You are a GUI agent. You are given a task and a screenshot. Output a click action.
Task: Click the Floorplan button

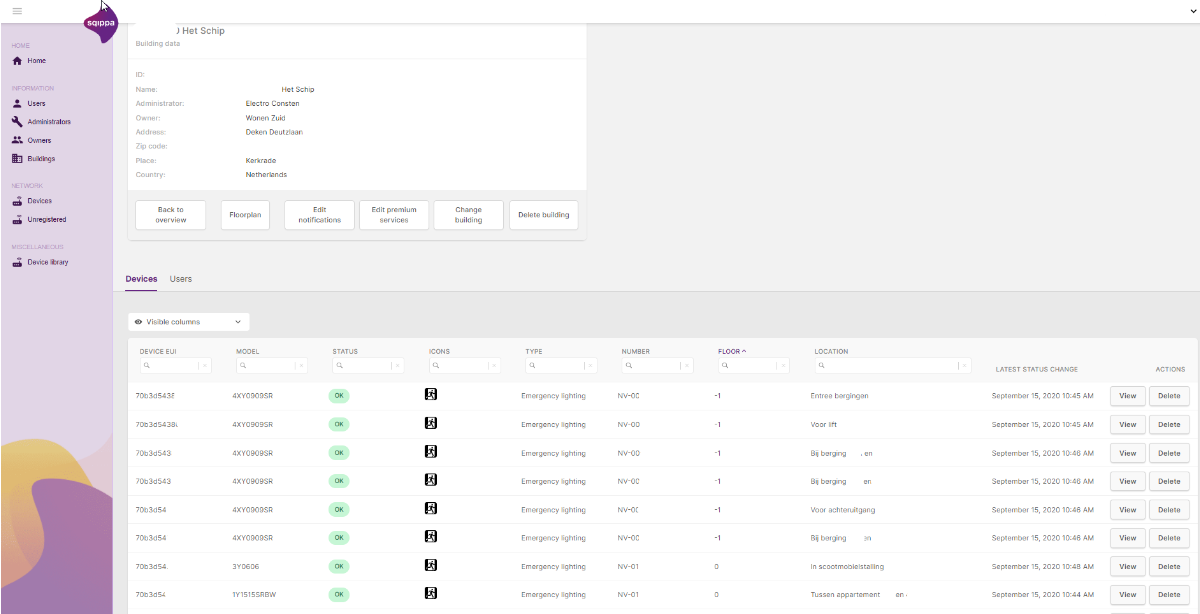click(x=245, y=215)
